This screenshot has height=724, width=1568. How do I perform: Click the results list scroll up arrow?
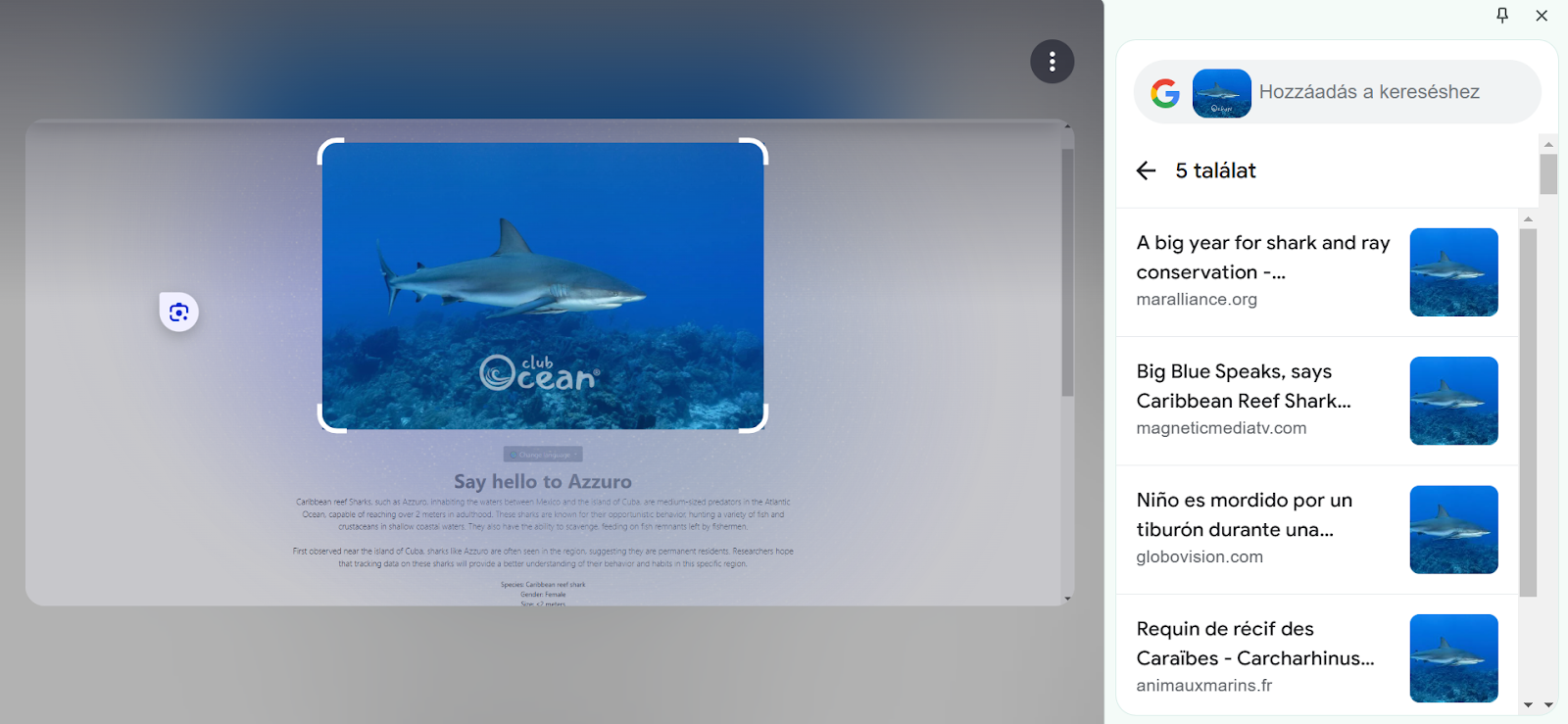pos(1528,218)
